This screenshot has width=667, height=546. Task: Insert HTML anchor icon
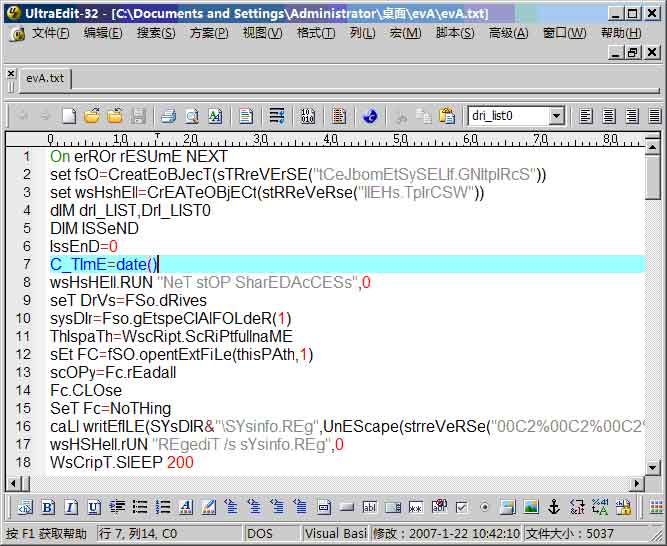point(554,507)
